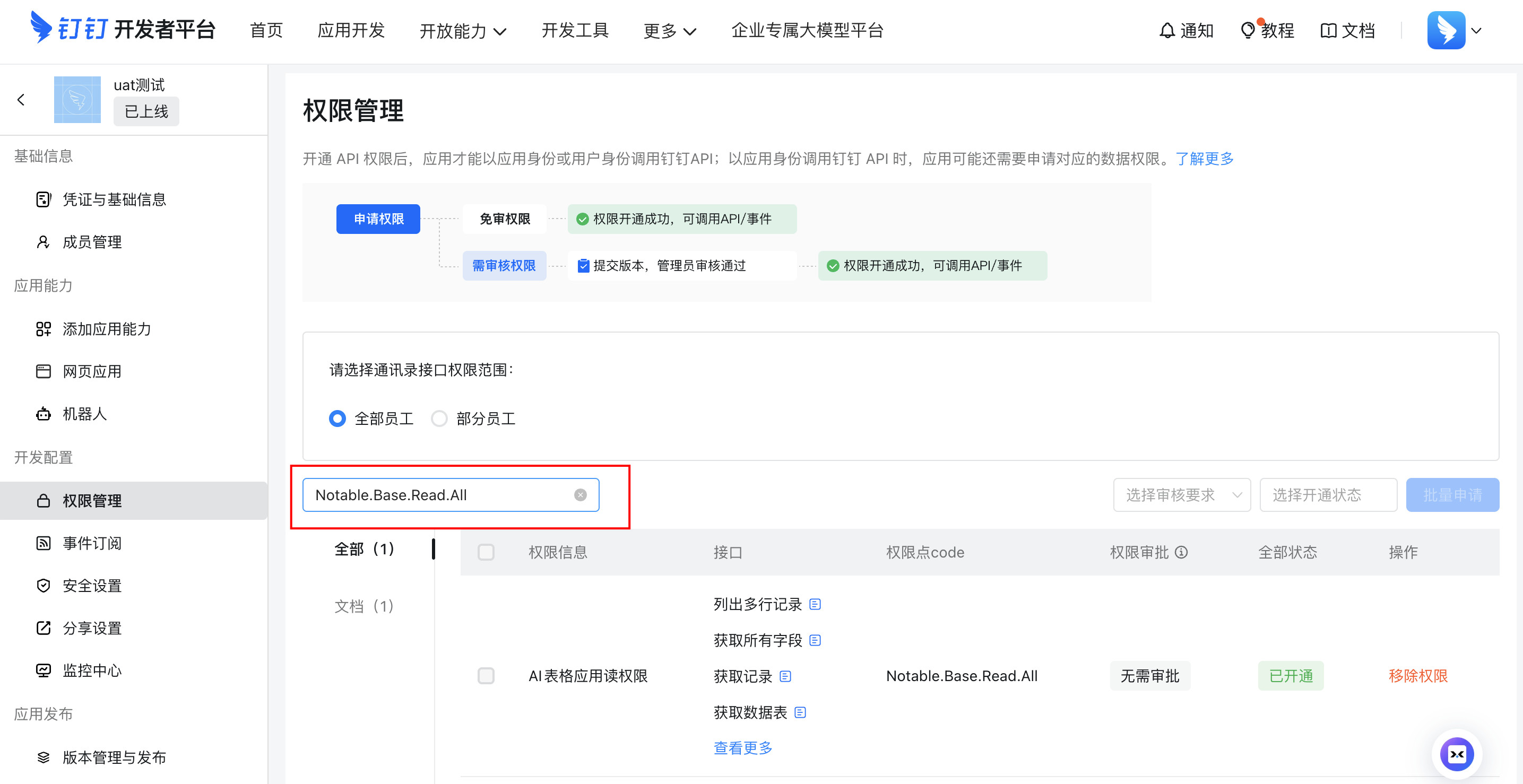The image size is (1523, 784).
Task: Check the AI表格应用读权限 row checkbox
Action: (x=486, y=676)
